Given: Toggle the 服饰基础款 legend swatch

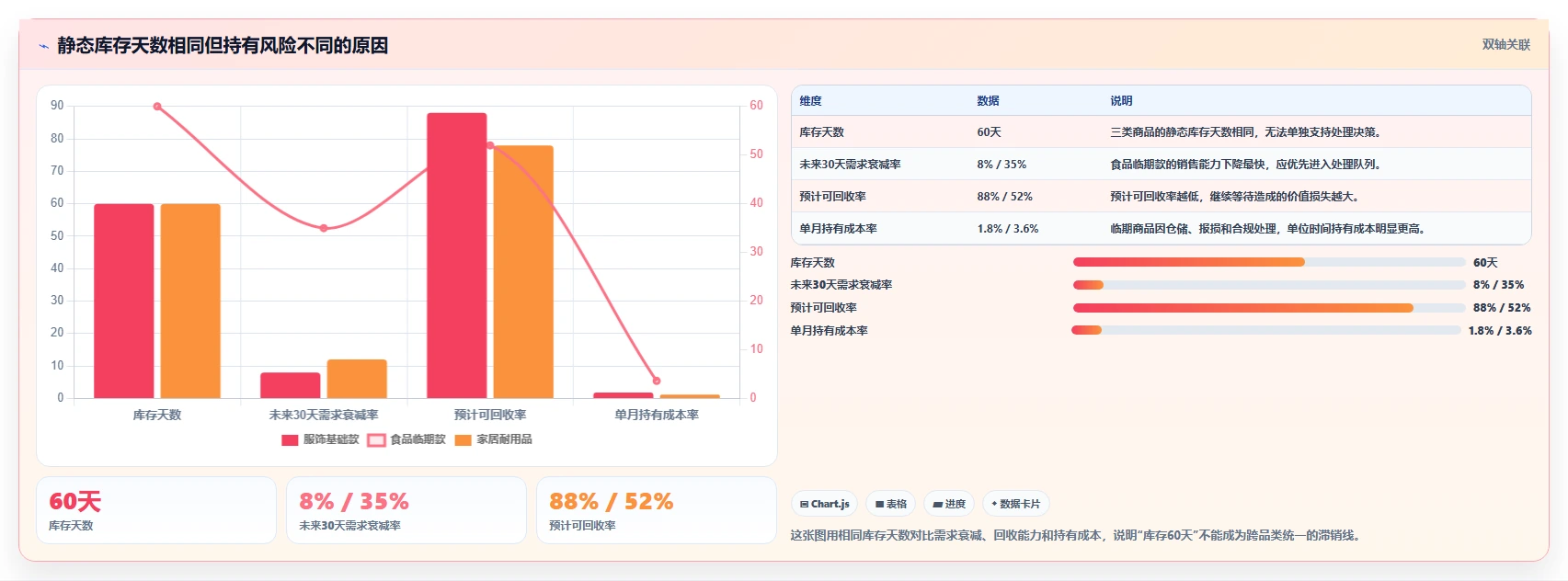Looking at the screenshot, I should coord(290,439).
